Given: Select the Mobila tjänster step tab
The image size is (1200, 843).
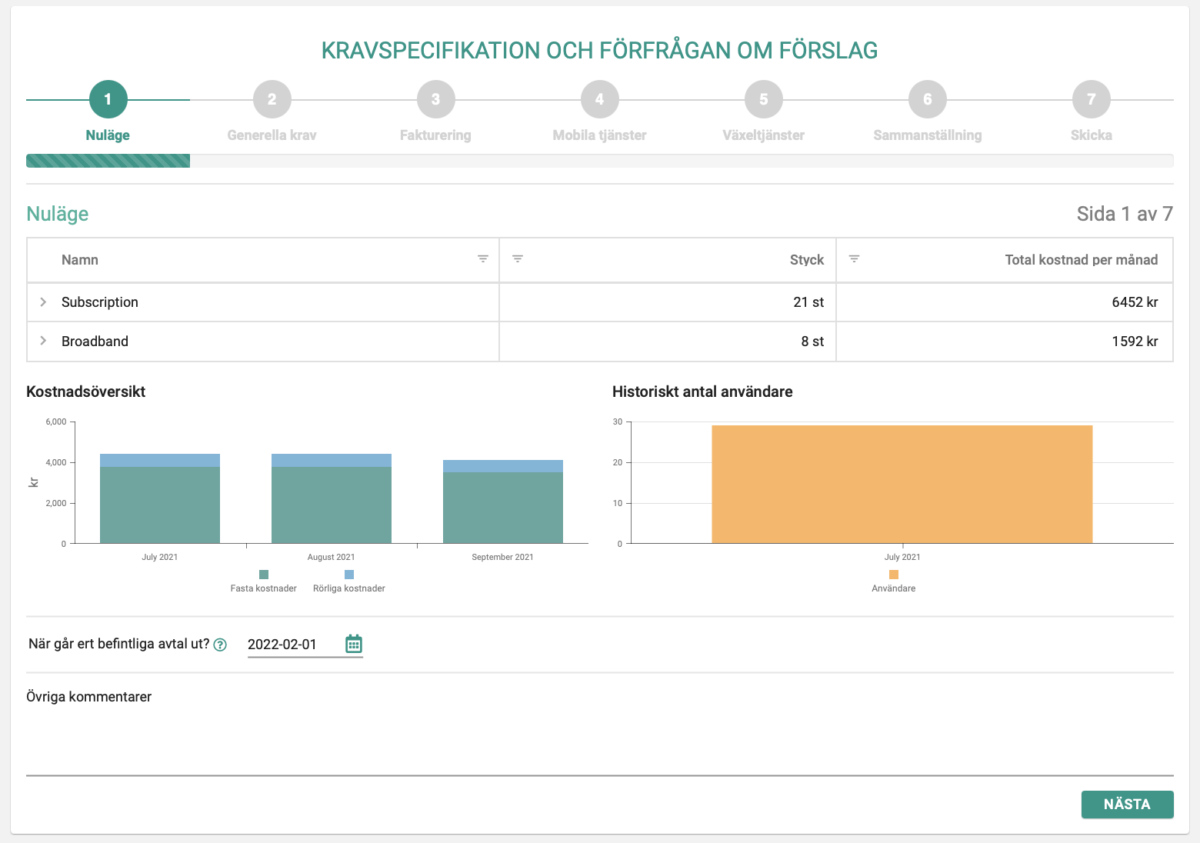Looking at the screenshot, I should pos(599,135).
